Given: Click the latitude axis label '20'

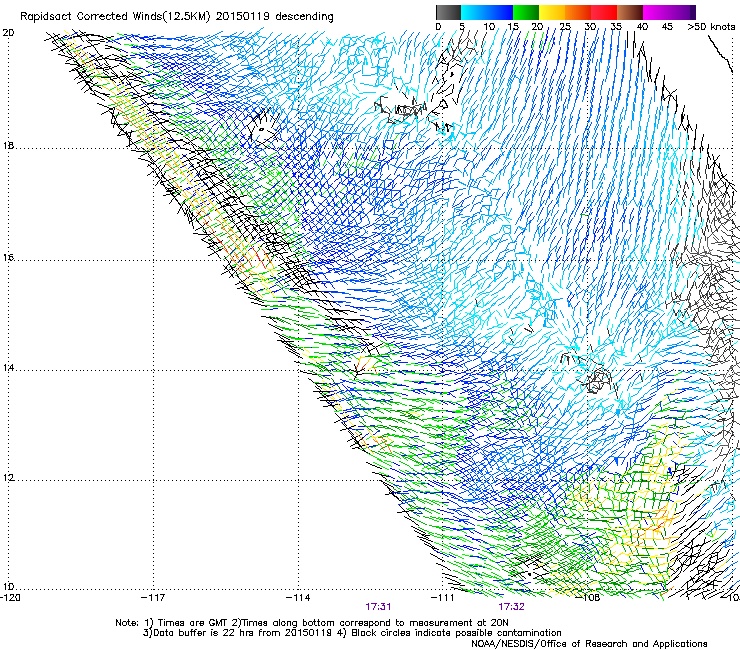Looking at the screenshot, I should point(8,33).
